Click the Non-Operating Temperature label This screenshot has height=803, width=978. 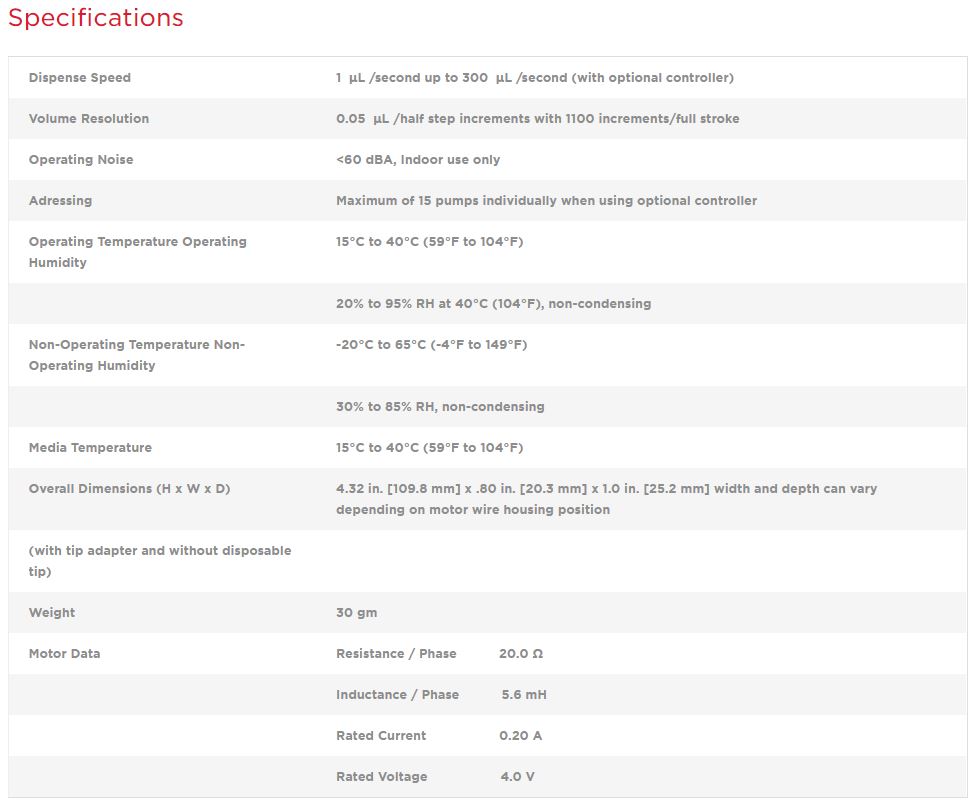pyautogui.click(x=136, y=355)
